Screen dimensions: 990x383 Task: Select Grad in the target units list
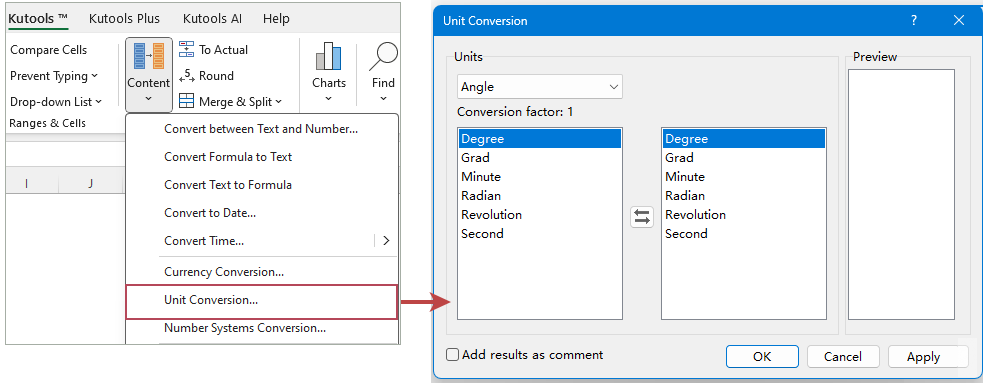pos(744,158)
